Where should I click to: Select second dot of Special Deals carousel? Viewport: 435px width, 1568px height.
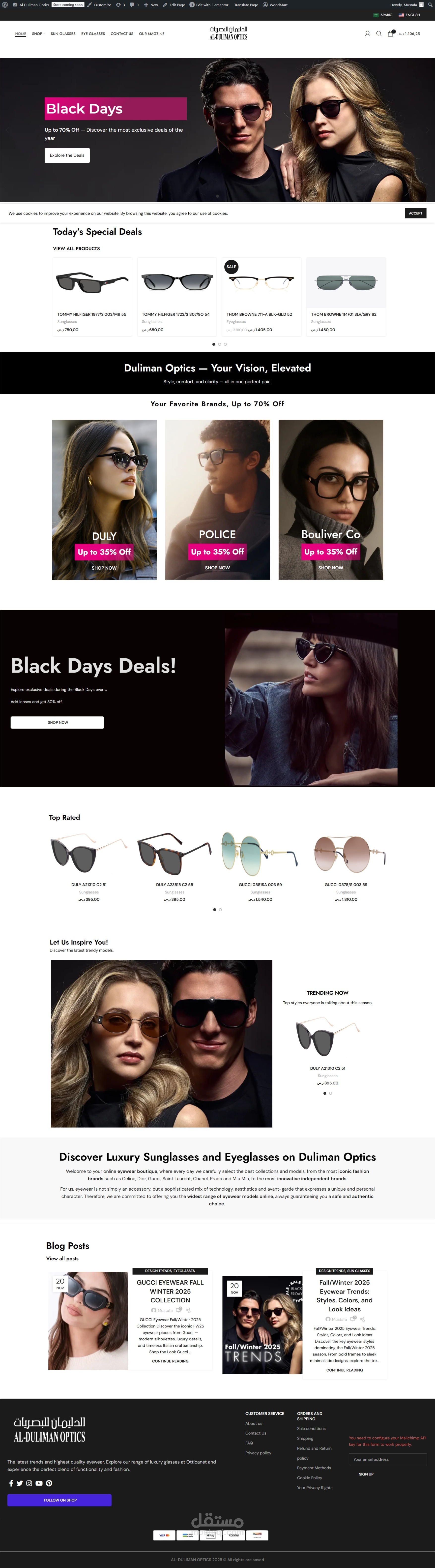219,344
